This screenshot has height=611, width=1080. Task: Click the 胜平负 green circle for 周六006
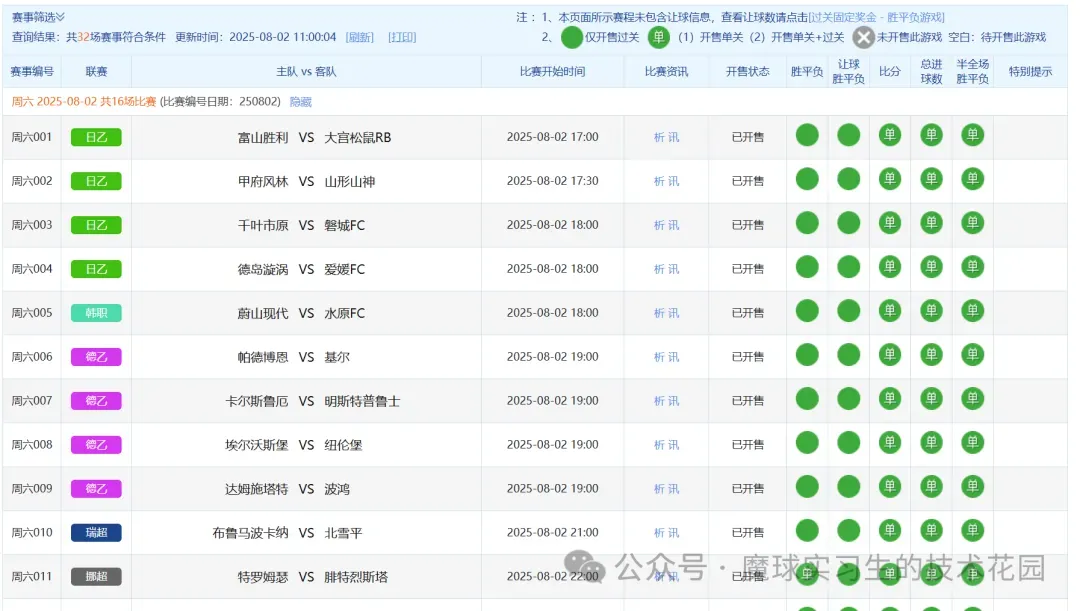[807, 355]
